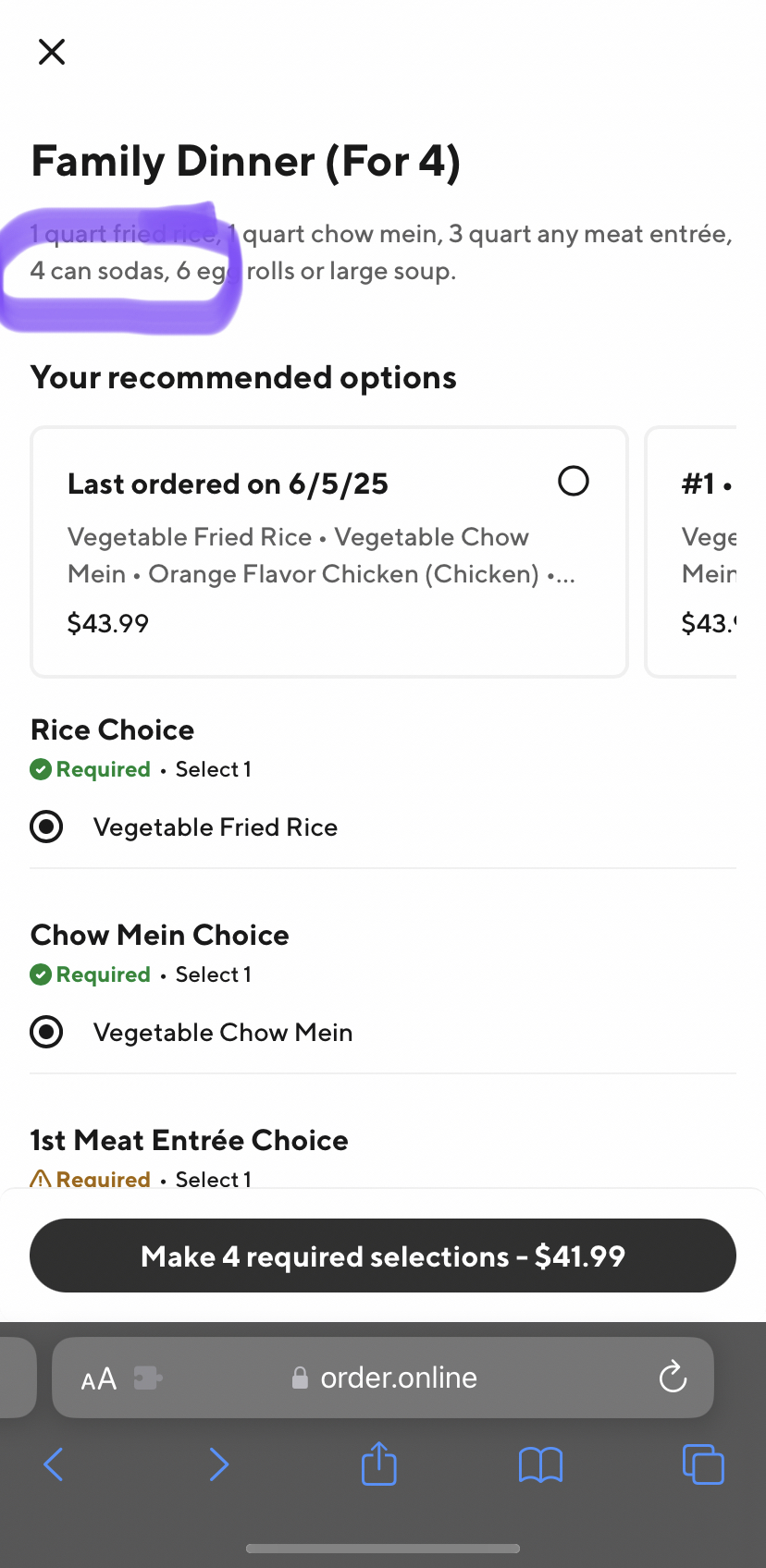Go forward to the next page
The height and width of the screenshot is (1568, 766).
click(218, 1464)
